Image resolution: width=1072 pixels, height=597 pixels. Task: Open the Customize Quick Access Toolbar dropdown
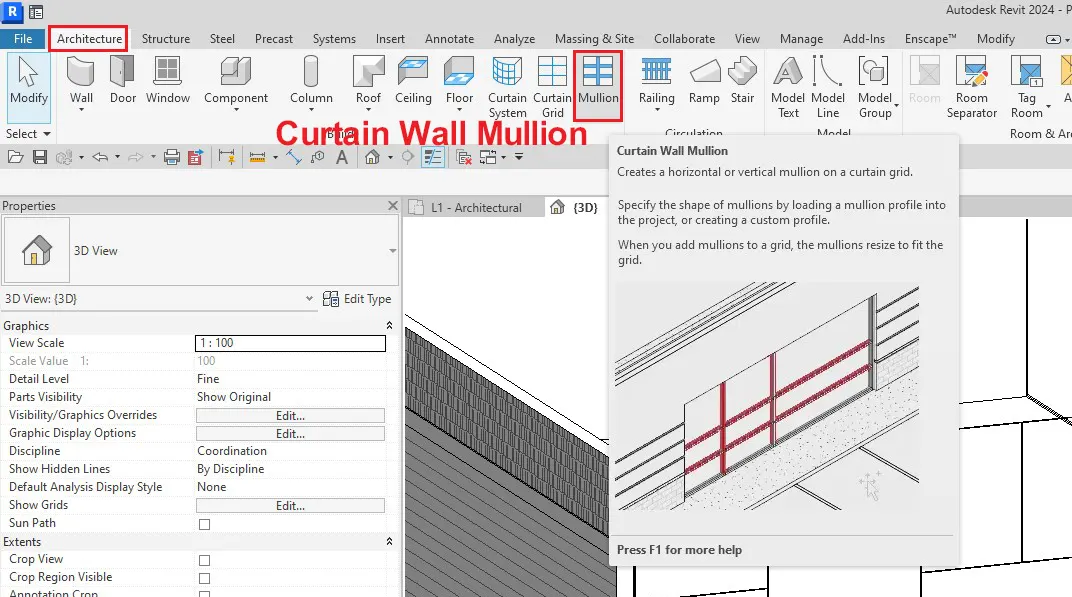coord(519,157)
